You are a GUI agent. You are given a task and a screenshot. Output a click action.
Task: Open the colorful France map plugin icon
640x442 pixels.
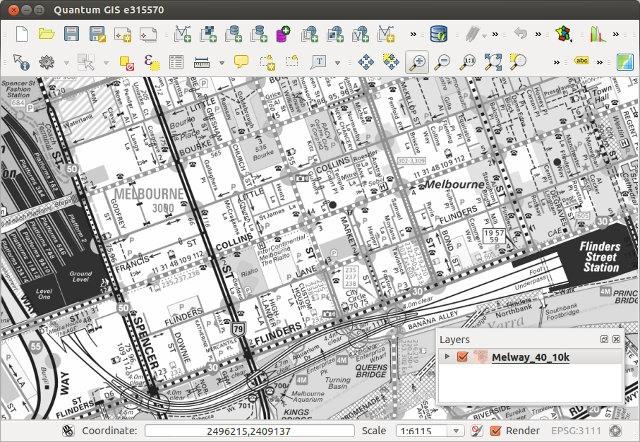point(564,34)
